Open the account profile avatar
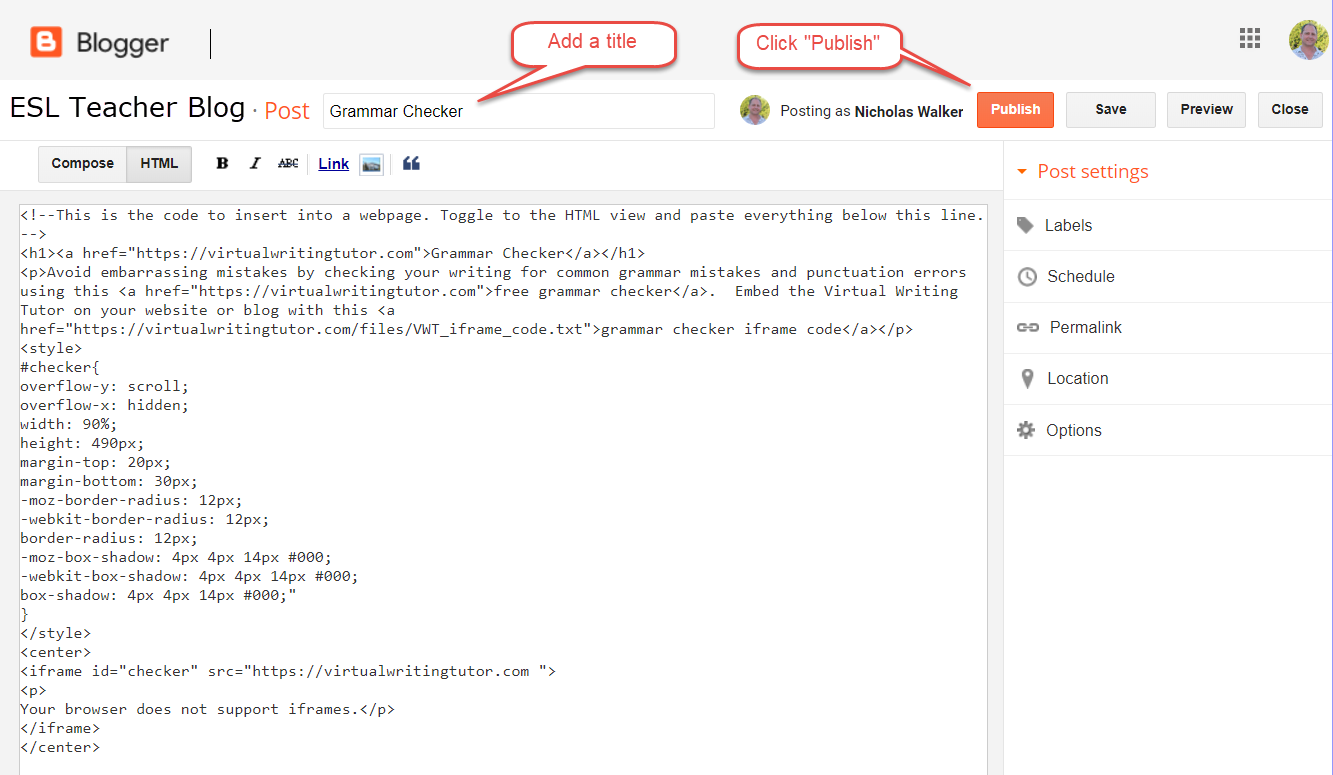This screenshot has height=775, width=1333. click(x=1309, y=39)
